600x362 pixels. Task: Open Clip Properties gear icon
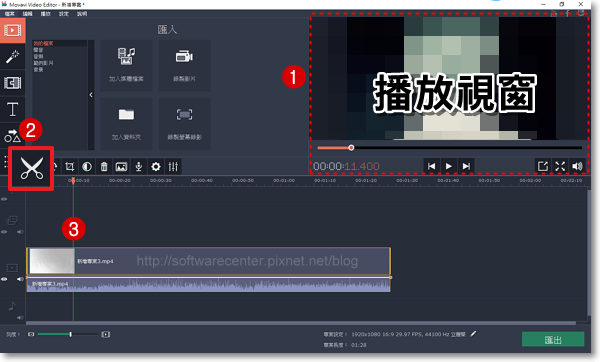(156, 166)
